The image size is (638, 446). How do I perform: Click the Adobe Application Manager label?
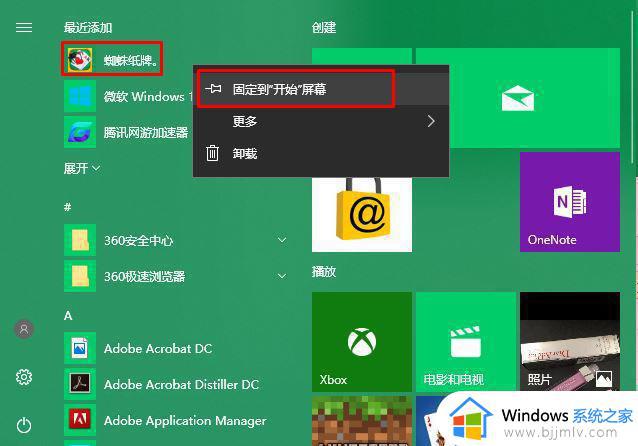click(x=185, y=420)
